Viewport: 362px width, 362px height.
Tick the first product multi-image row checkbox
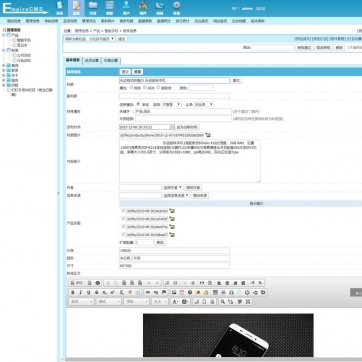[123, 210]
